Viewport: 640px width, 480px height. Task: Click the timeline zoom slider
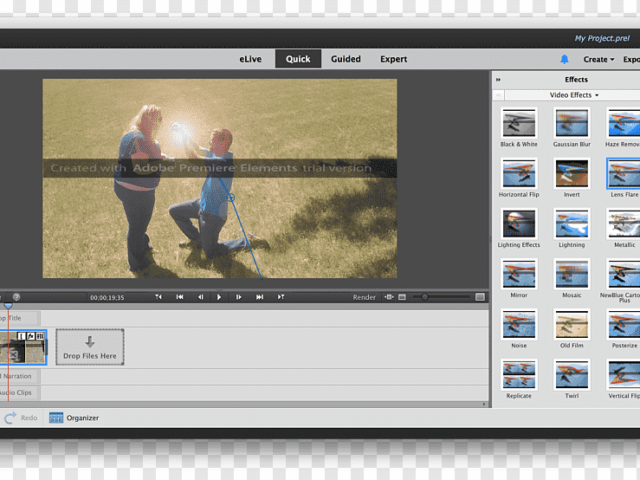point(427,297)
